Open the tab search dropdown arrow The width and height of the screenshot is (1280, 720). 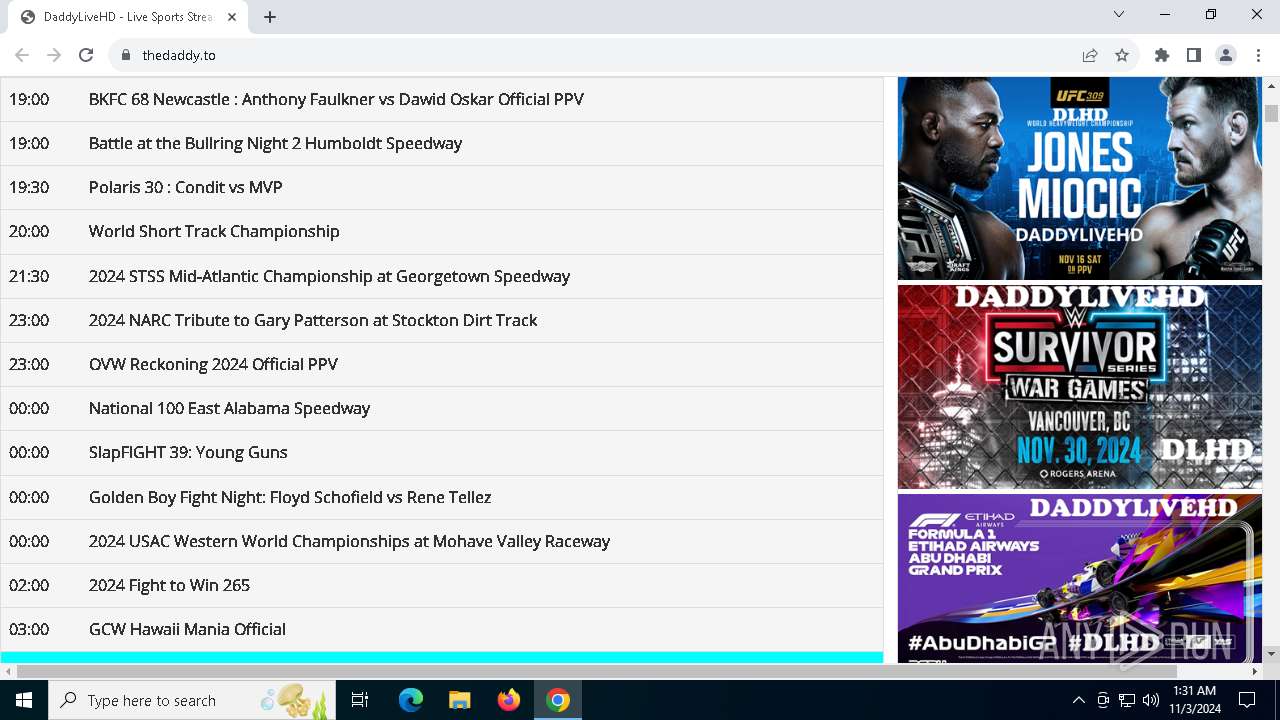click(x=1119, y=14)
